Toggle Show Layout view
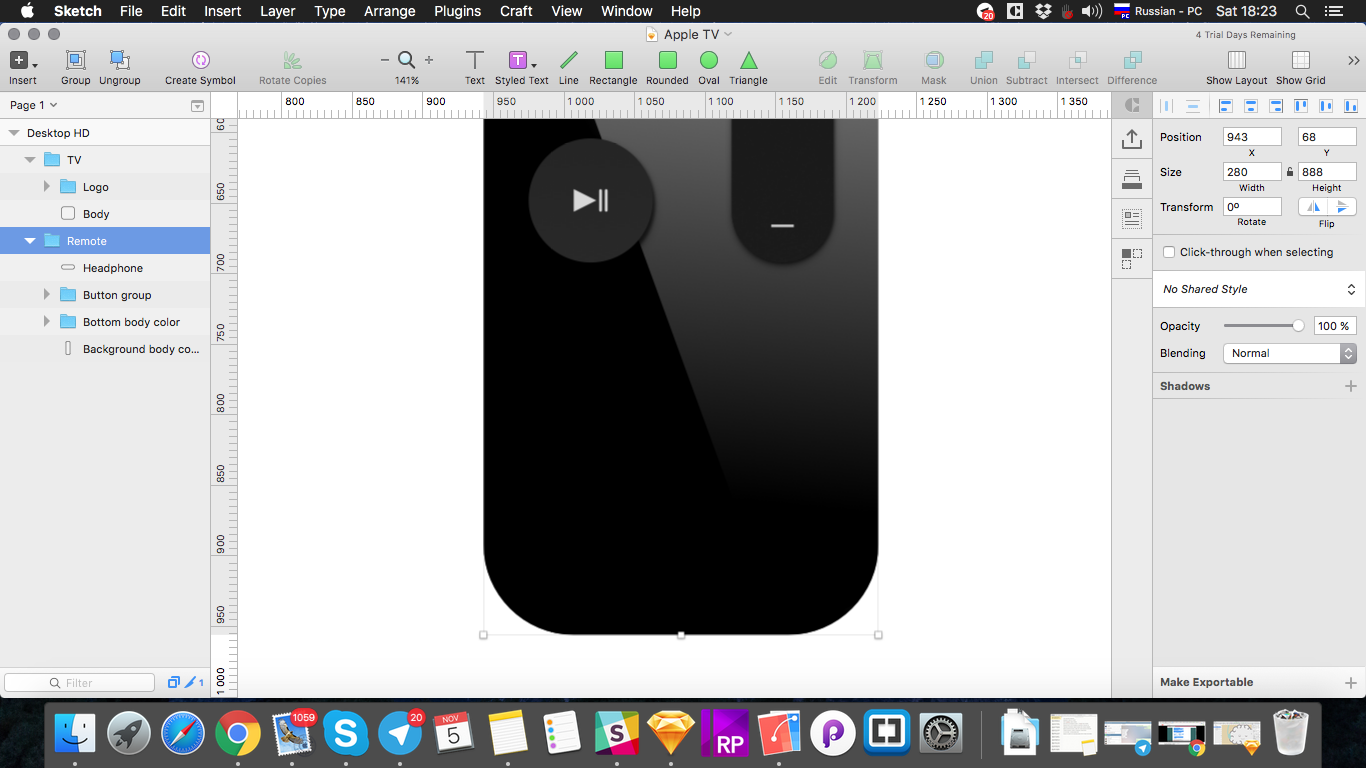The width and height of the screenshot is (1366, 768). 1236,61
